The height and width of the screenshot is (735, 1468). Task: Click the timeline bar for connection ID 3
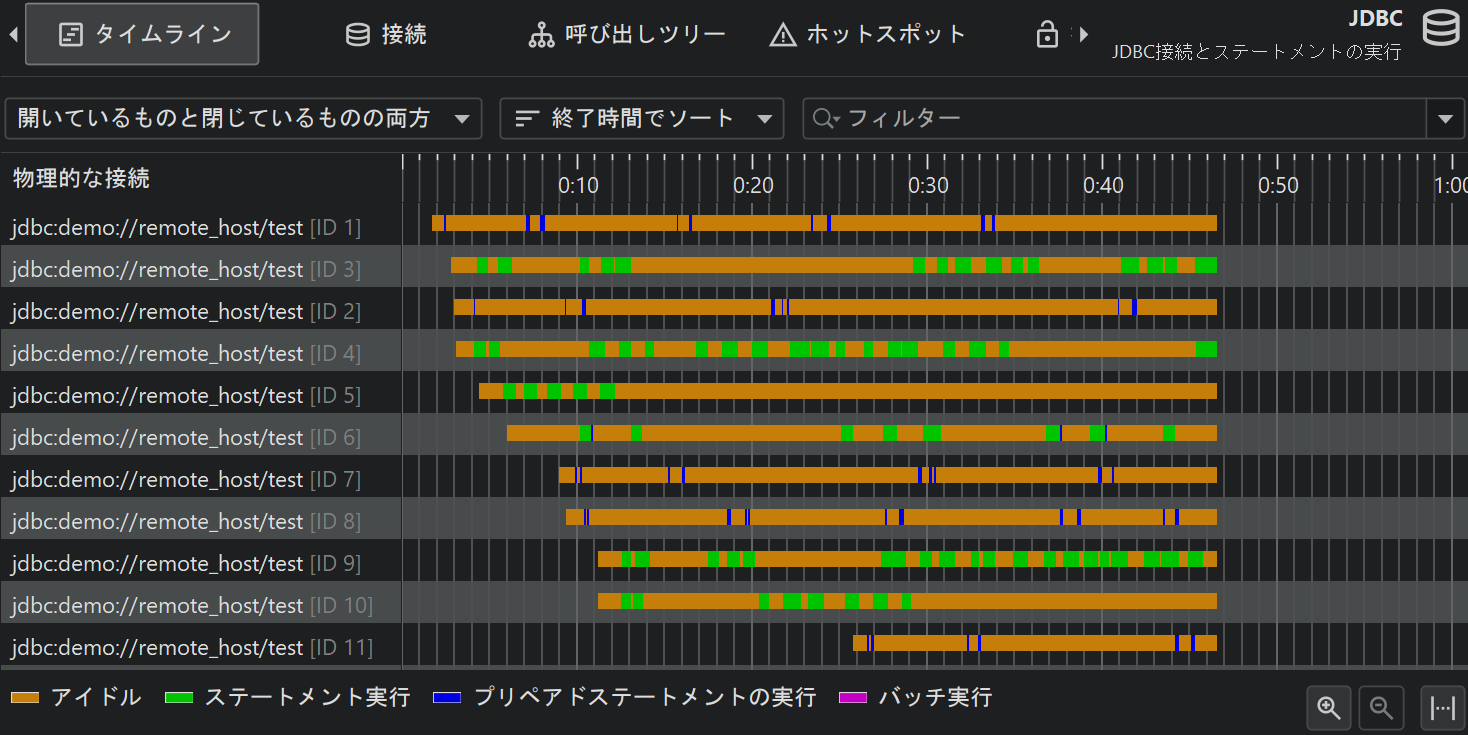tap(834, 265)
